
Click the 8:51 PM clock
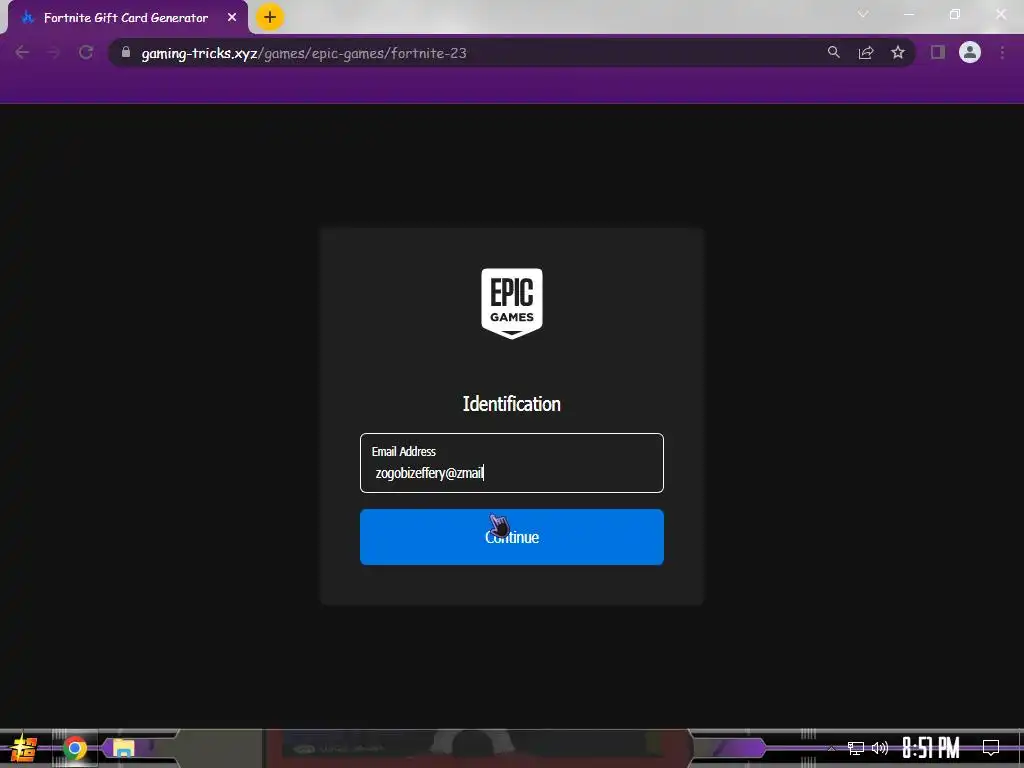click(931, 748)
